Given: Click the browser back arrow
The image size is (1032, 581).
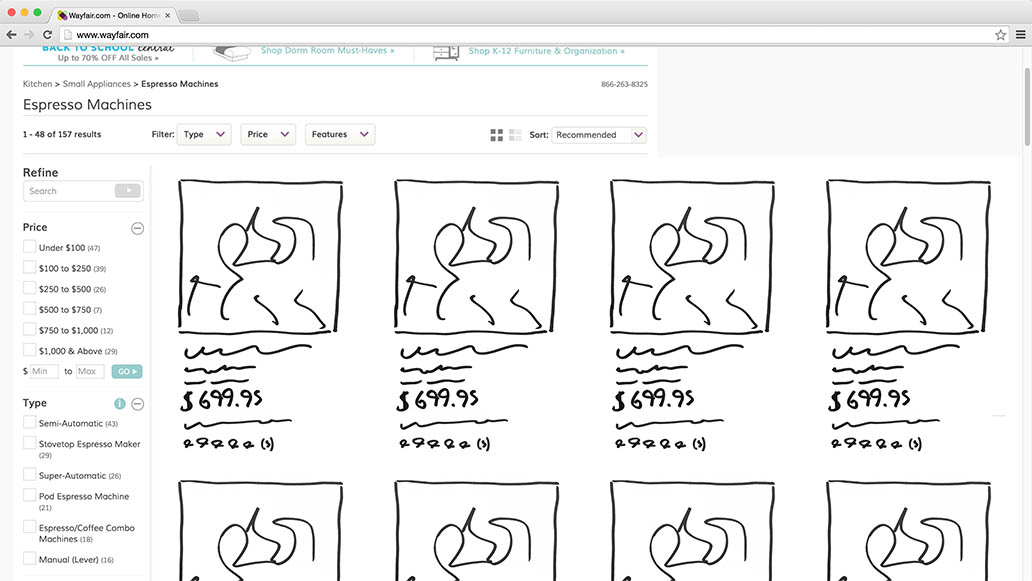Looking at the screenshot, I should pos(11,34).
